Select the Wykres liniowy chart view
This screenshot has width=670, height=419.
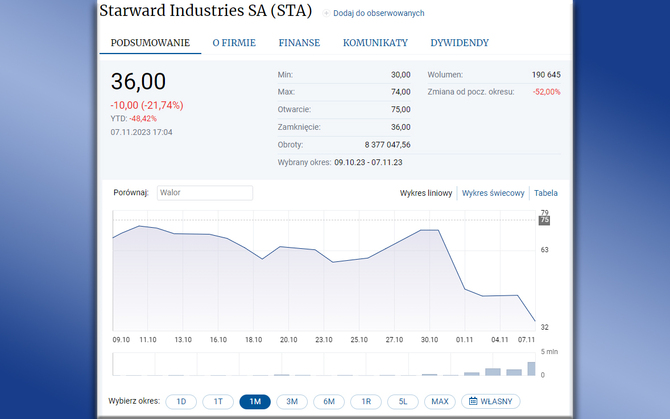point(426,193)
